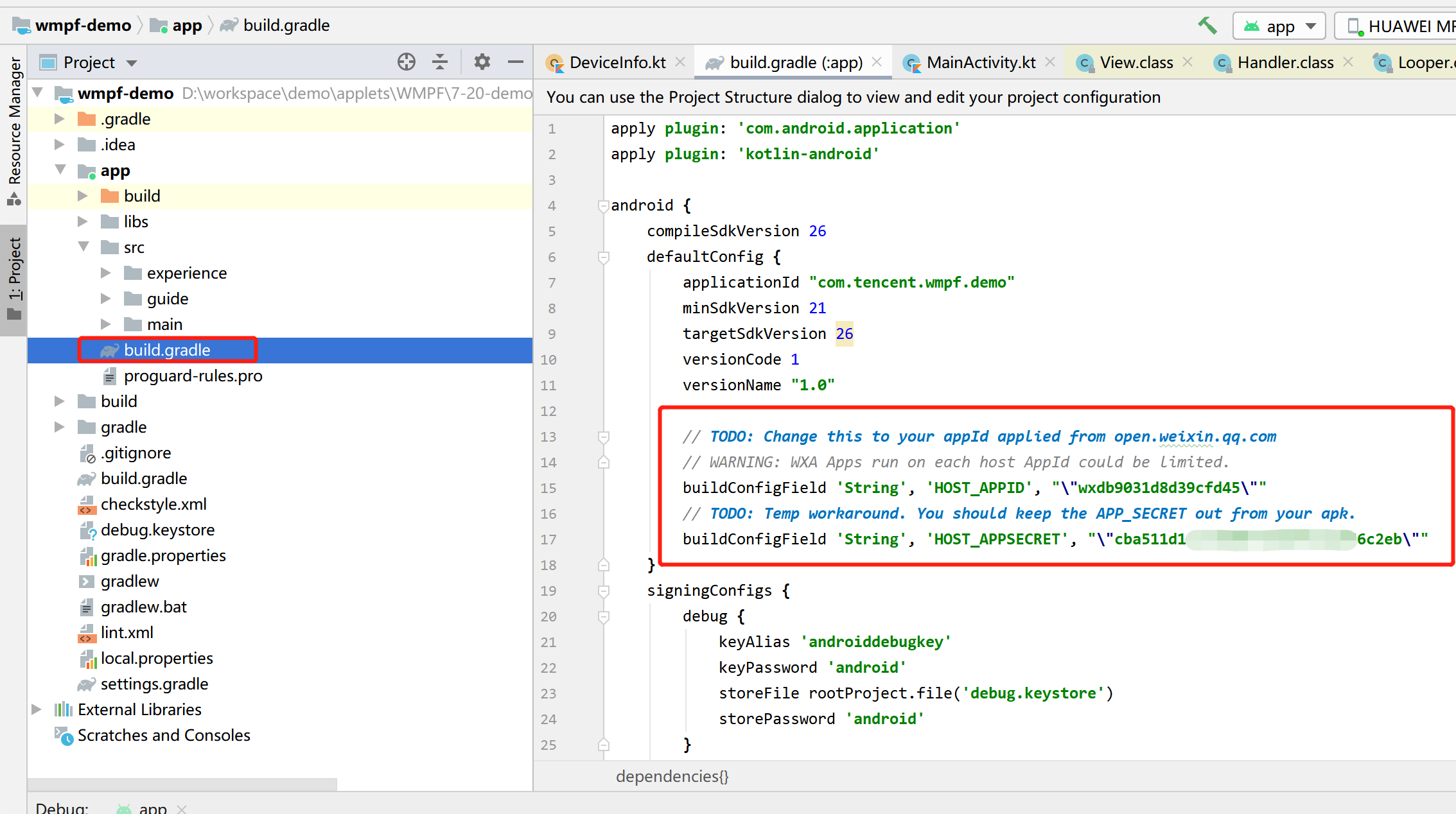Expand the .gradle folder node

click(x=60, y=119)
